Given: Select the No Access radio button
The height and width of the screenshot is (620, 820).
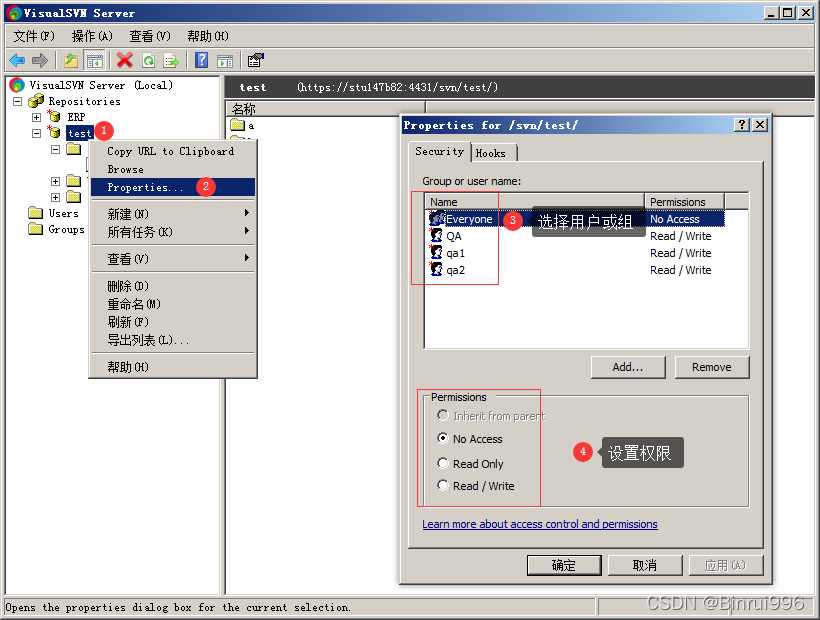Looking at the screenshot, I should pyautogui.click(x=443, y=438).
